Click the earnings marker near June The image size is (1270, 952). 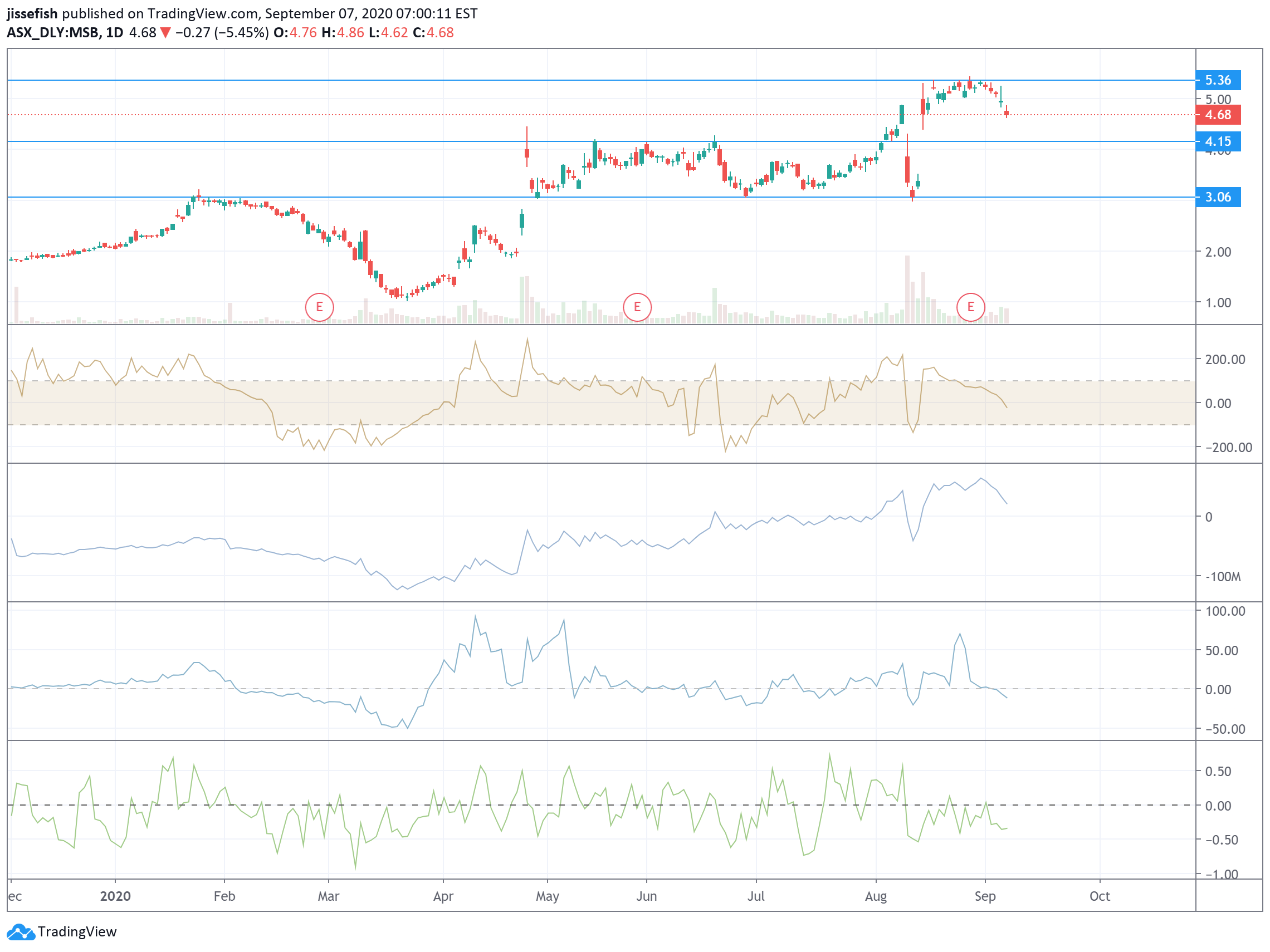(637, 307)
